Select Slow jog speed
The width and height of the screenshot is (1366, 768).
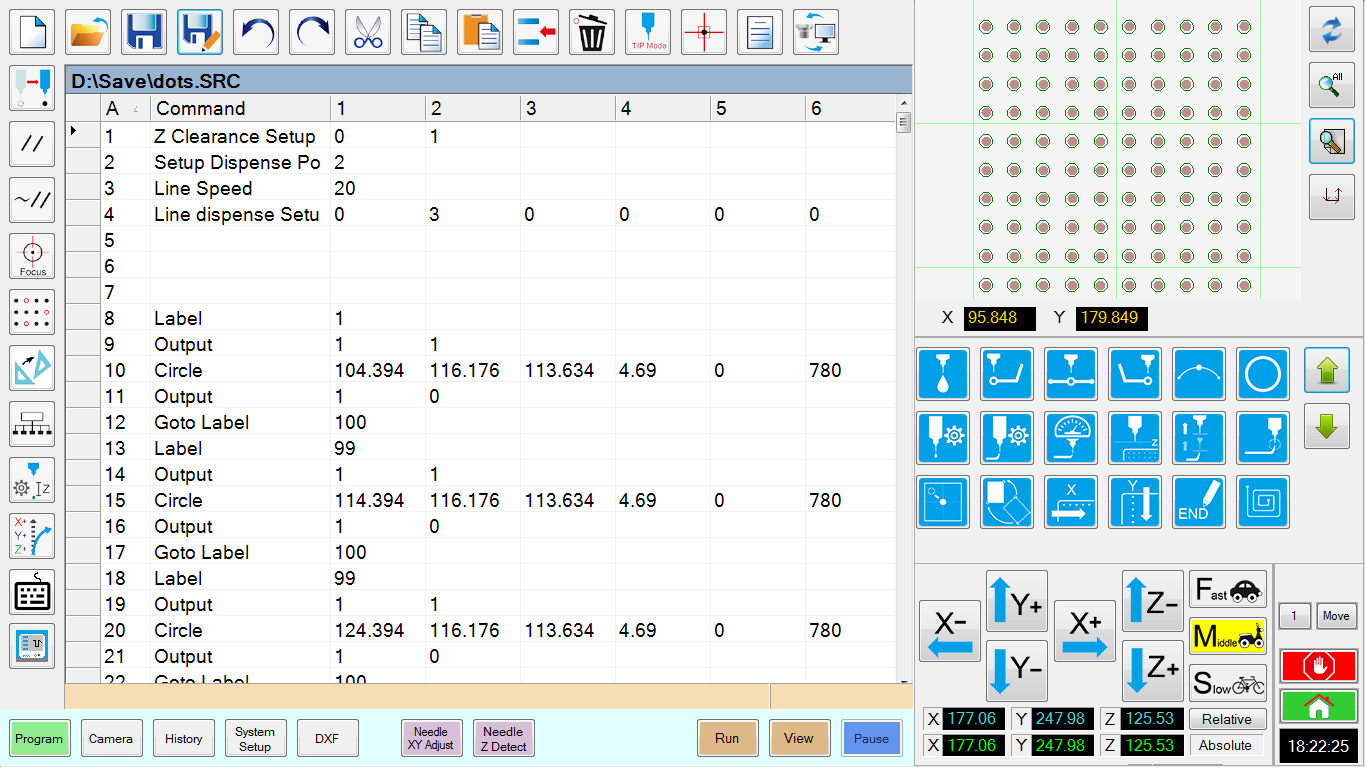click(1227, 683)
